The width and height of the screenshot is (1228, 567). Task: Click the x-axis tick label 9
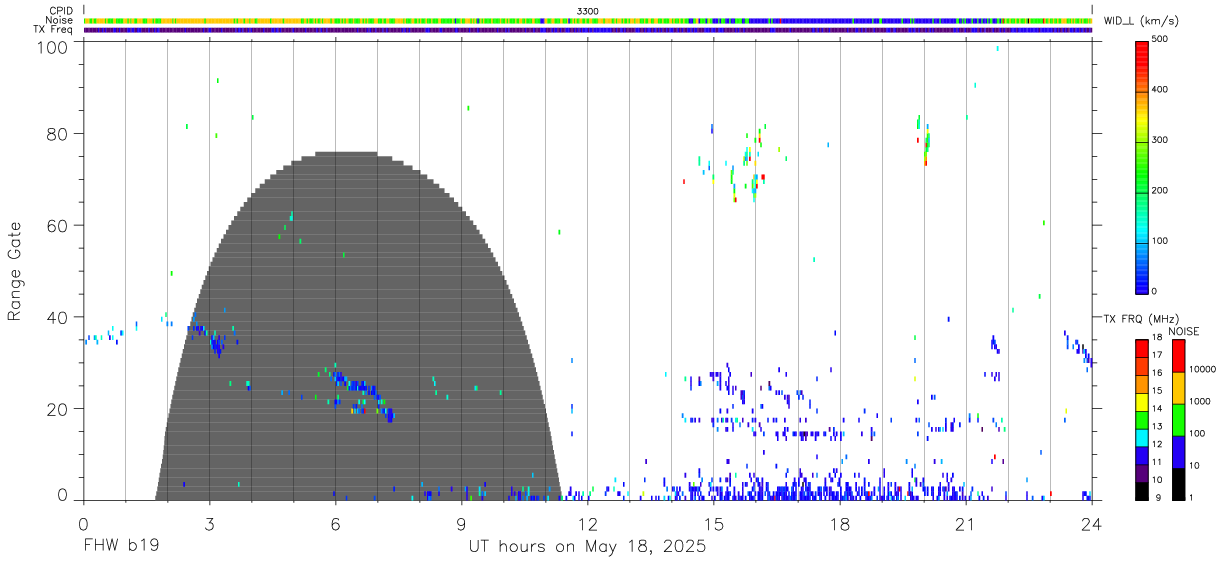click(461, 523)
